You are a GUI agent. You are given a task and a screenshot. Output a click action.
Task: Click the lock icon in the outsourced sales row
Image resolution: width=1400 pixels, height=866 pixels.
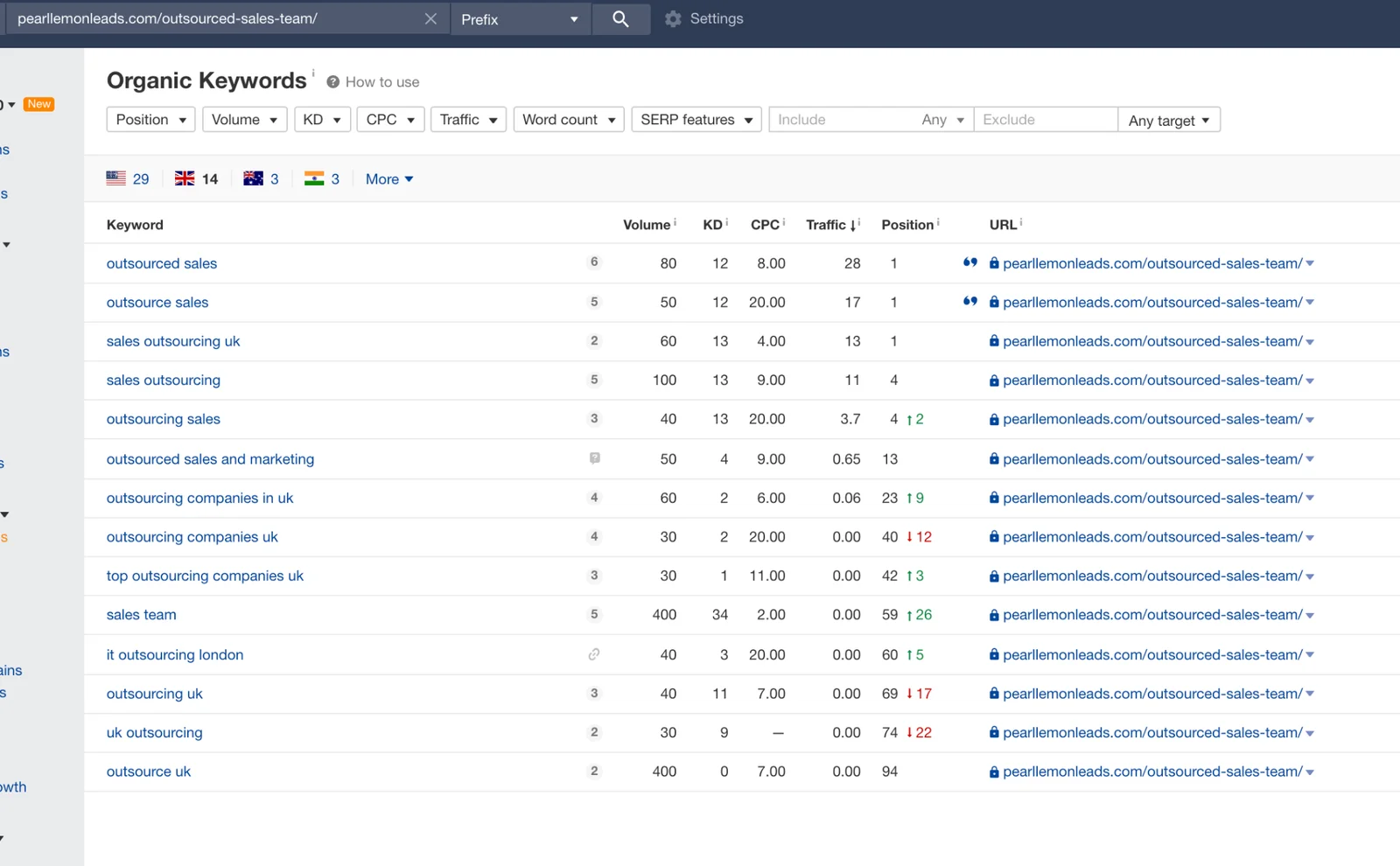[994, 263]
